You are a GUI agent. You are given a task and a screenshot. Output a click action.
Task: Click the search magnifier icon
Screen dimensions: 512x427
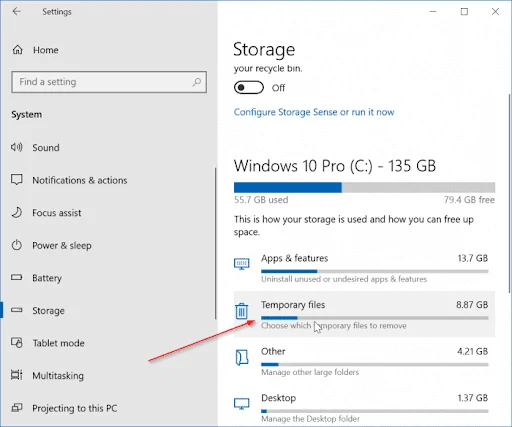(197, 82)
